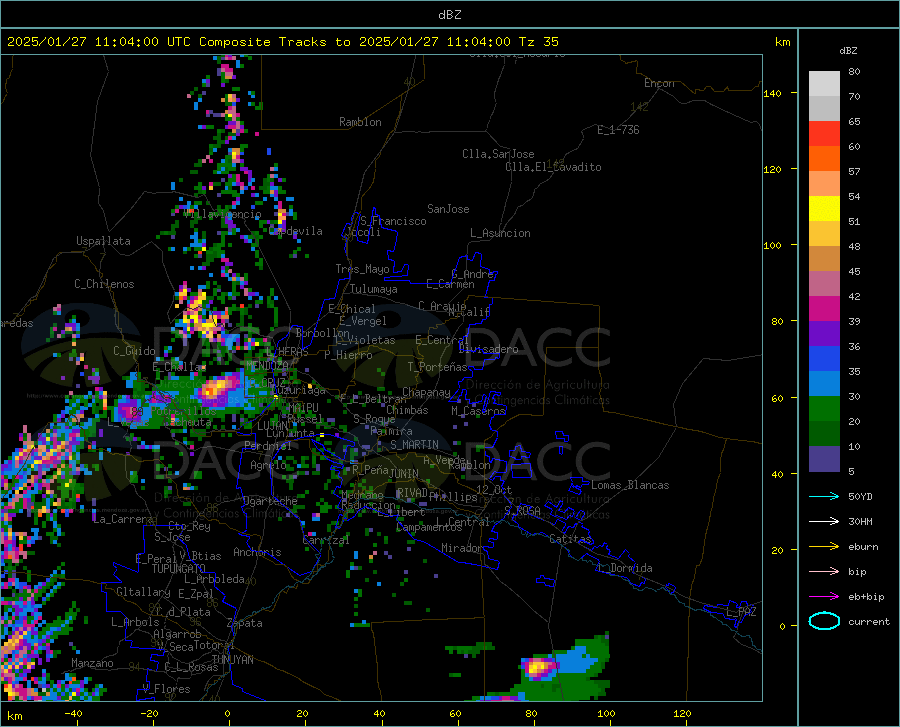
Task: Click the white 30HM arrow legend icon
Action: click(x=824, y=522)
